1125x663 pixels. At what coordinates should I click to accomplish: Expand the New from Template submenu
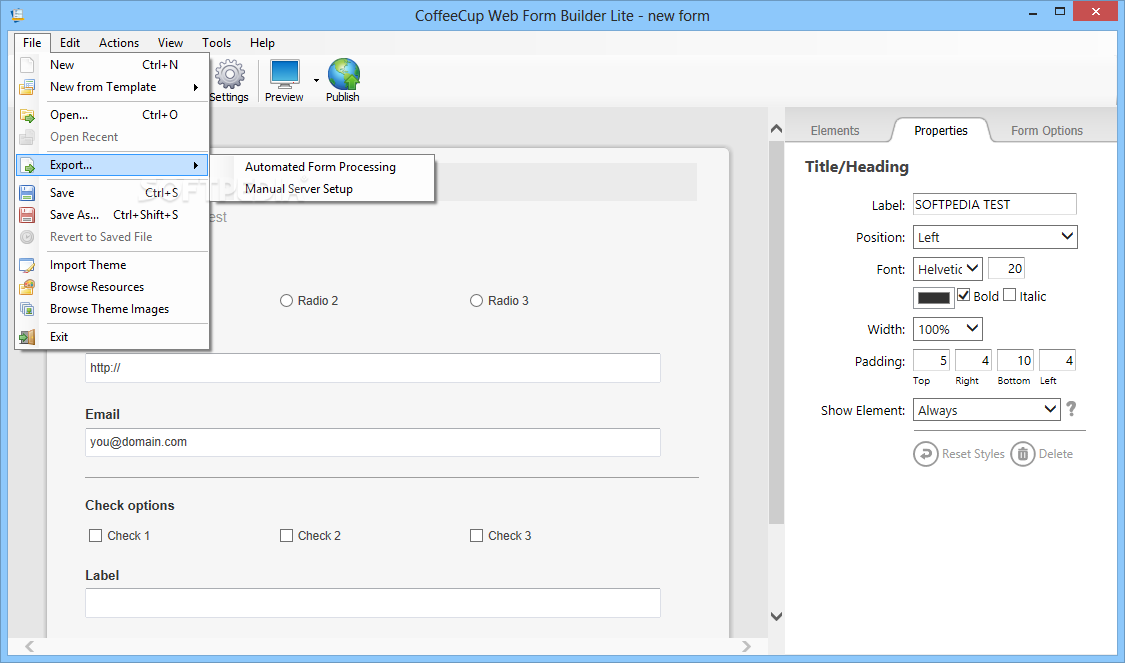[x=195, y=88]
